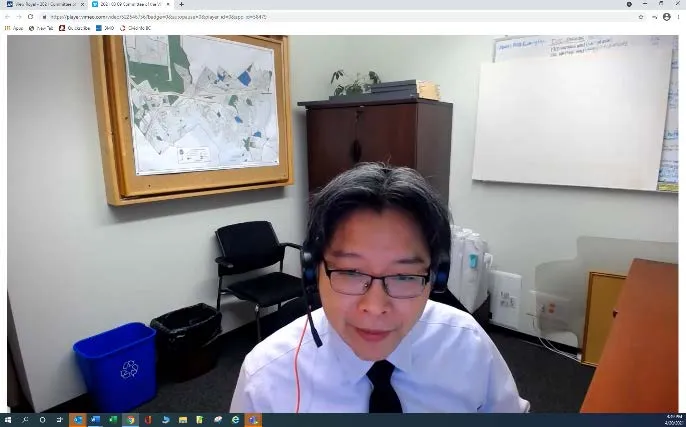This screenshot has width=686, height=427.
Task: Go forward to the next page
Action: (x=19, y=17)
